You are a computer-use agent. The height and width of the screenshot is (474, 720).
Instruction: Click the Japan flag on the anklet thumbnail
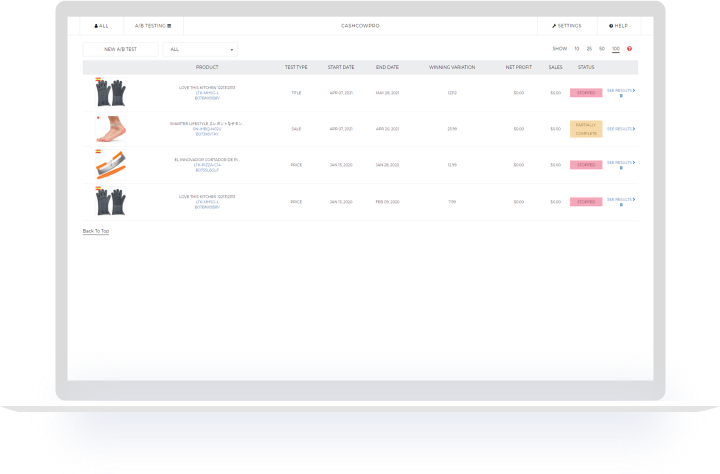(x=98, y=118)
